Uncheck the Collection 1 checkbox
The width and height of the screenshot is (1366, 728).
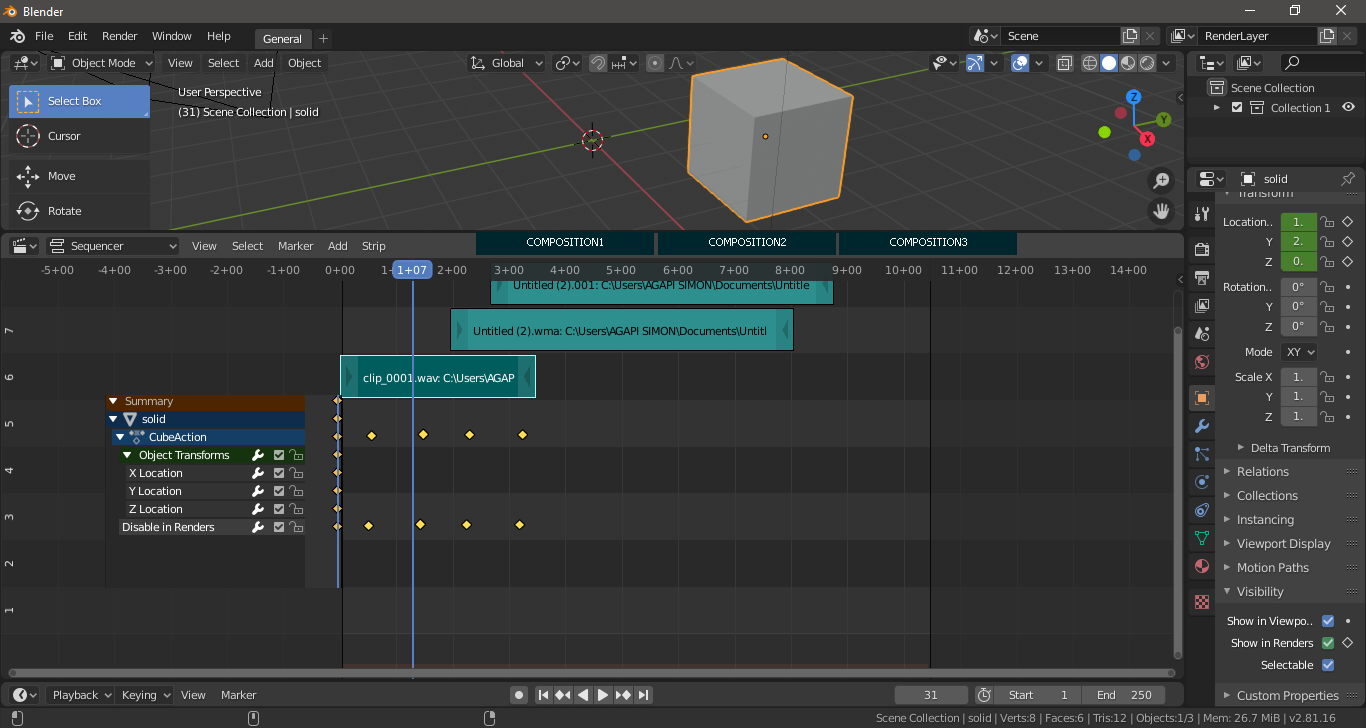tap(1237, 108)
